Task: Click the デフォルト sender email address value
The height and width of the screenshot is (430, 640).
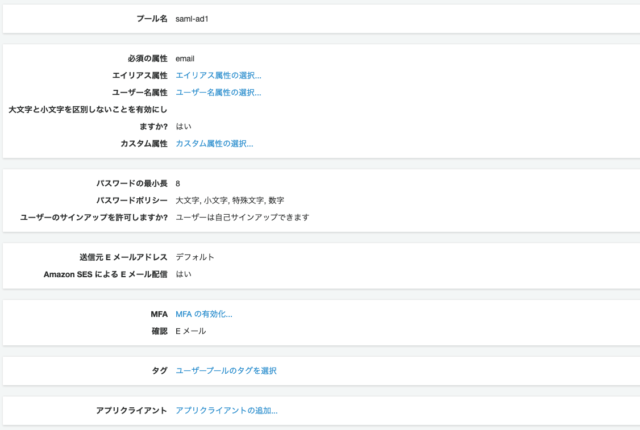Action: [195, 257]
